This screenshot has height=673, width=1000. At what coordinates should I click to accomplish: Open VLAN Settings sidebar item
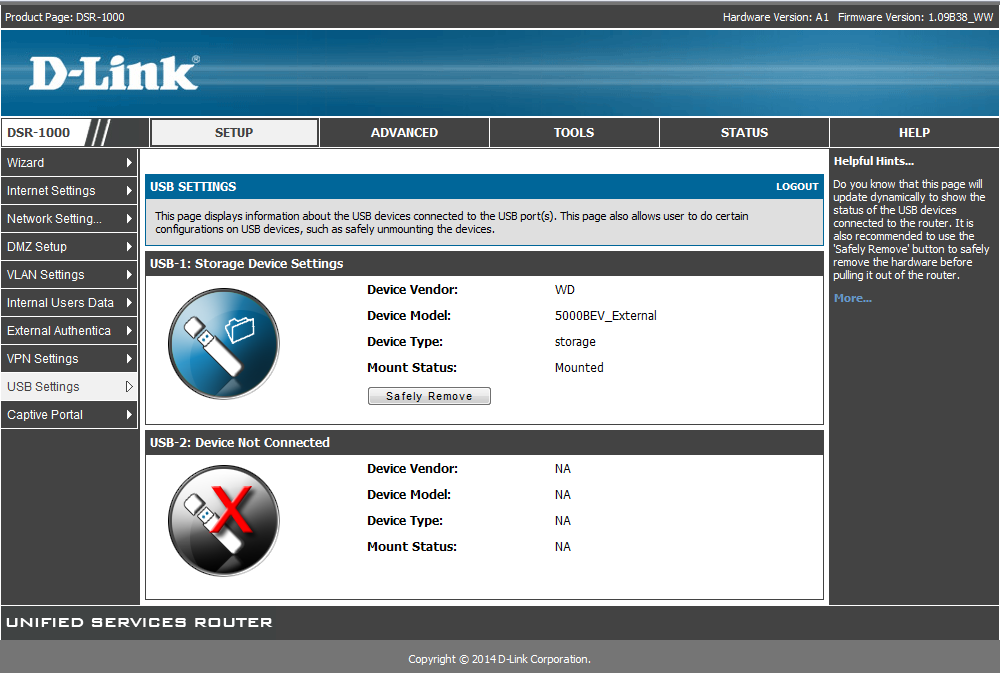[69, 275]
